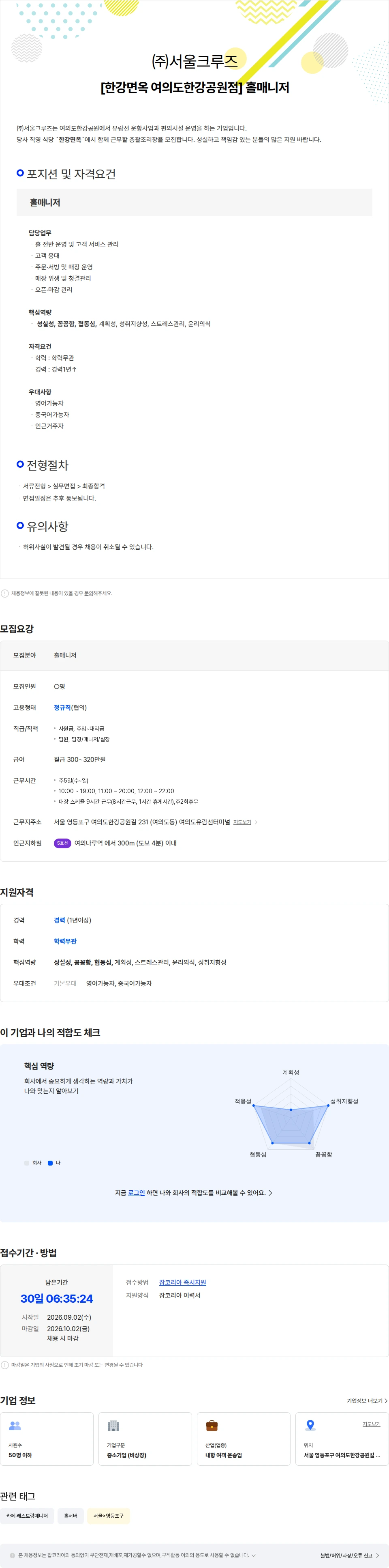Click the 학력무관 education text
This screenshot has height=1568, width=389.
point(65,941)
